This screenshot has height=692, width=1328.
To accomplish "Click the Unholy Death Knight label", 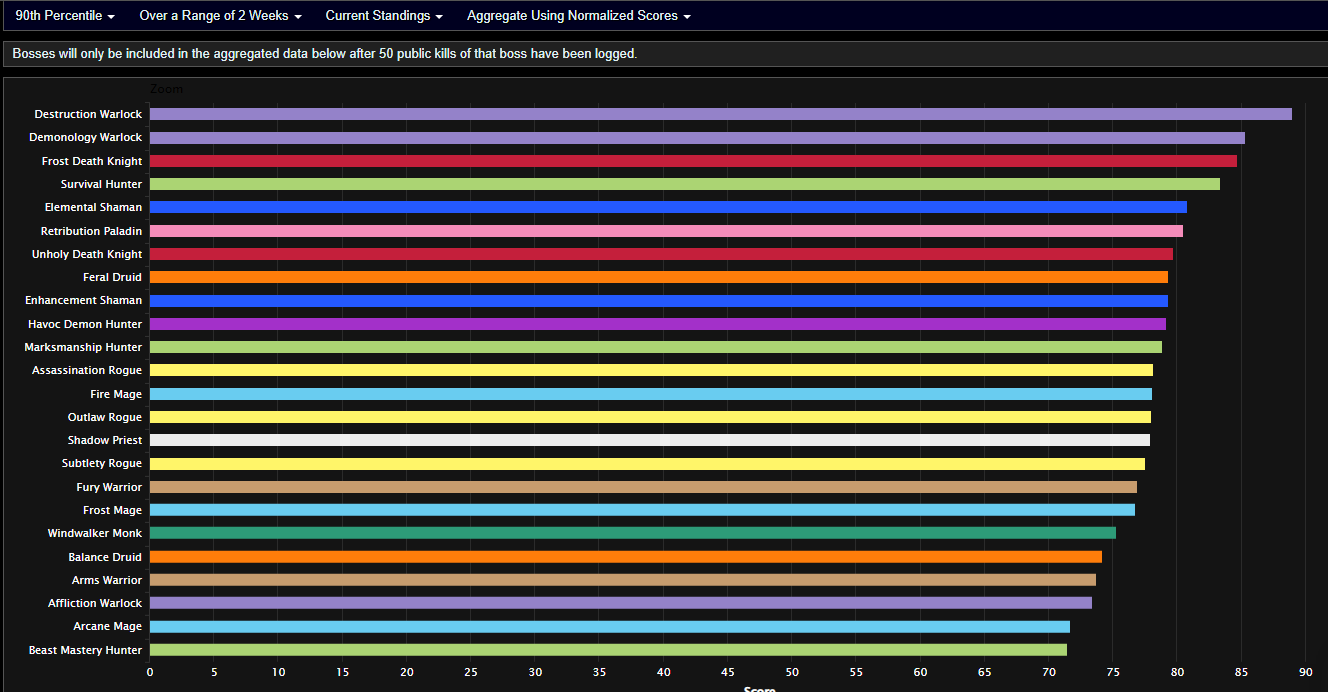I will point(87,254).
